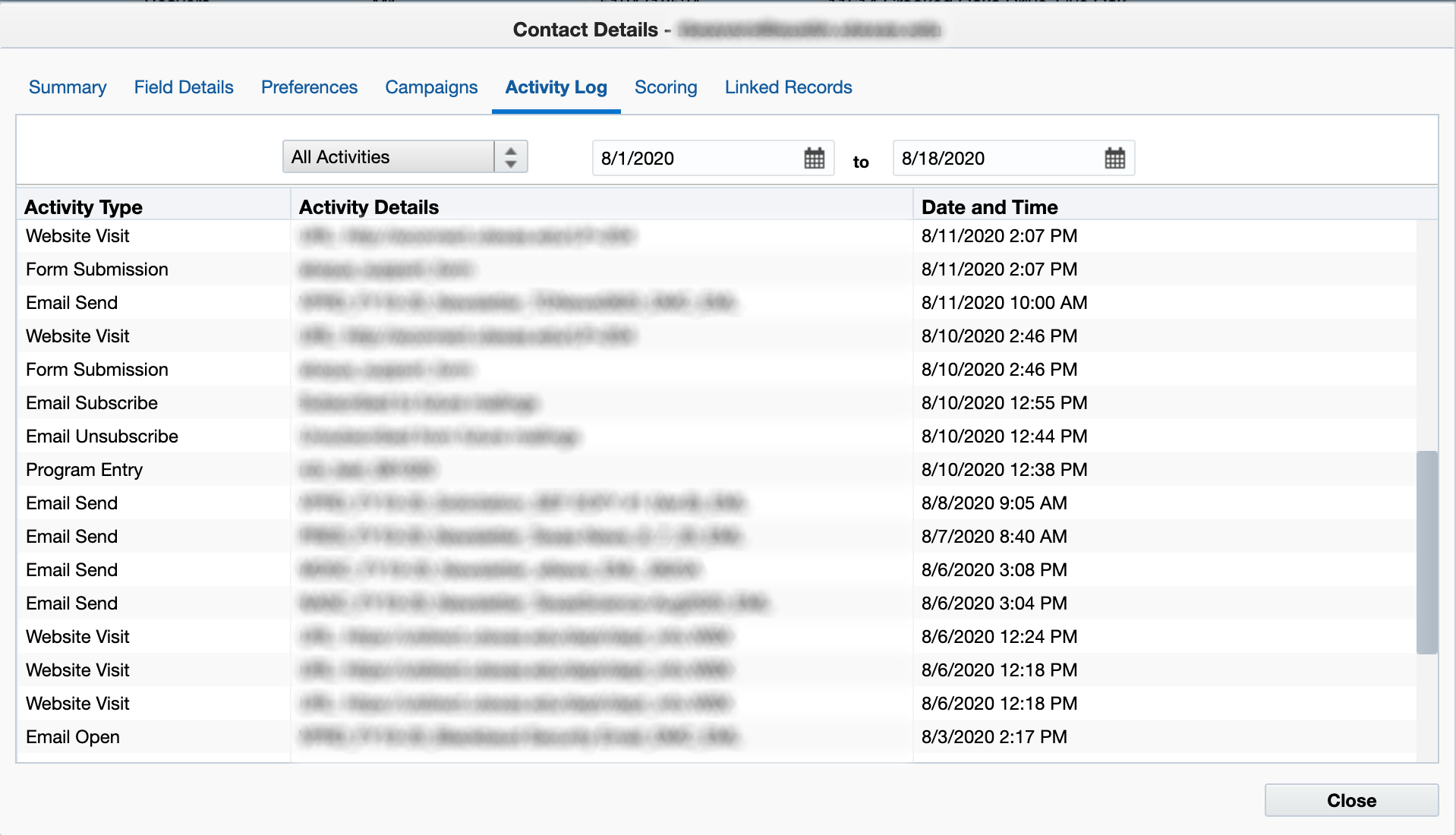Click the end date field showing 8/18/2020
Image resolution: width=1456 pixels, height=835 pixels.
point(987,158)
